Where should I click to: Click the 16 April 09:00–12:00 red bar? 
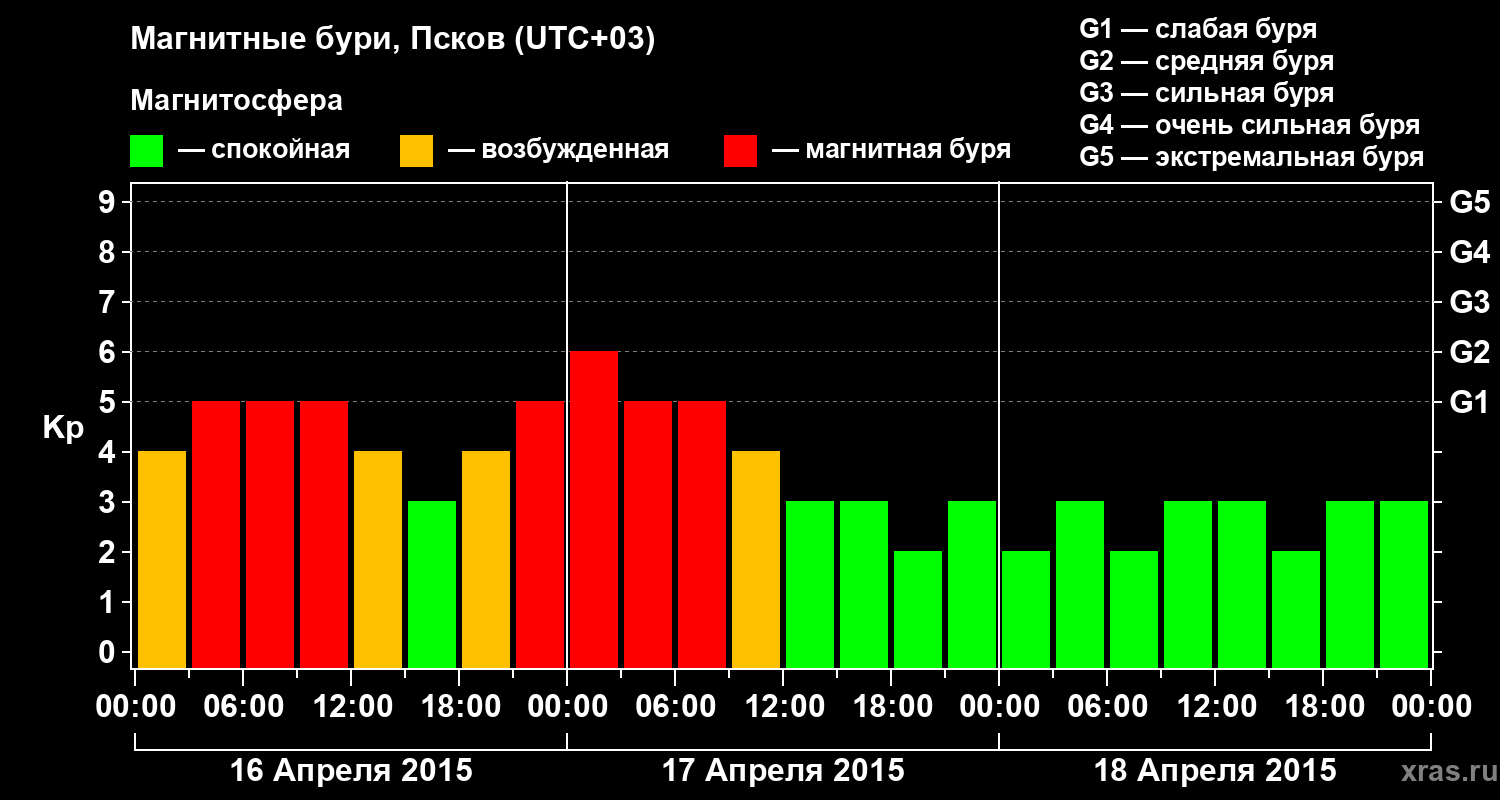[x=324, y=534]
